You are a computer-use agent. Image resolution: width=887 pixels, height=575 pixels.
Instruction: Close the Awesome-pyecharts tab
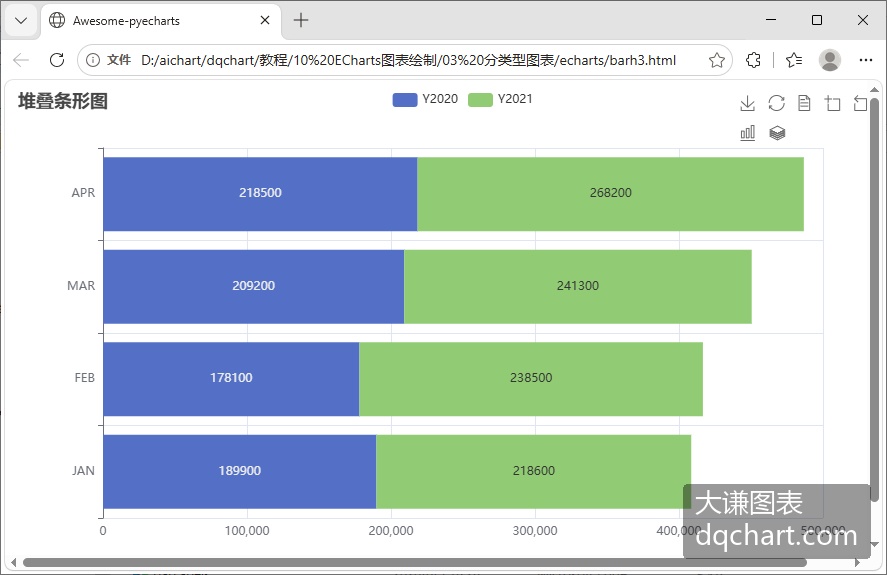pyautogui.click(x=265, y=20)
